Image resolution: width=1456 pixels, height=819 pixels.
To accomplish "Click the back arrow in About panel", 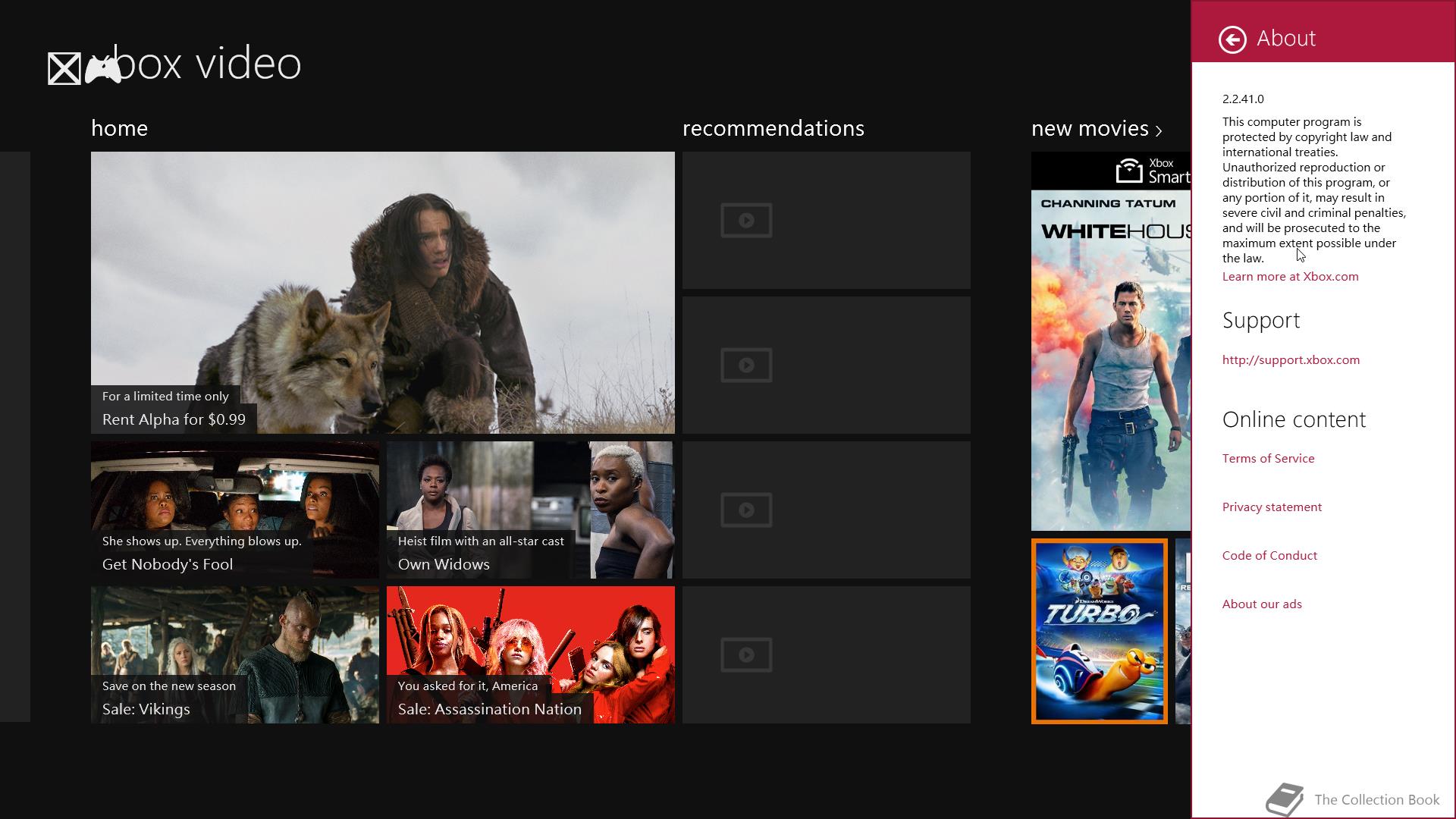I will tap(1232, 39).
